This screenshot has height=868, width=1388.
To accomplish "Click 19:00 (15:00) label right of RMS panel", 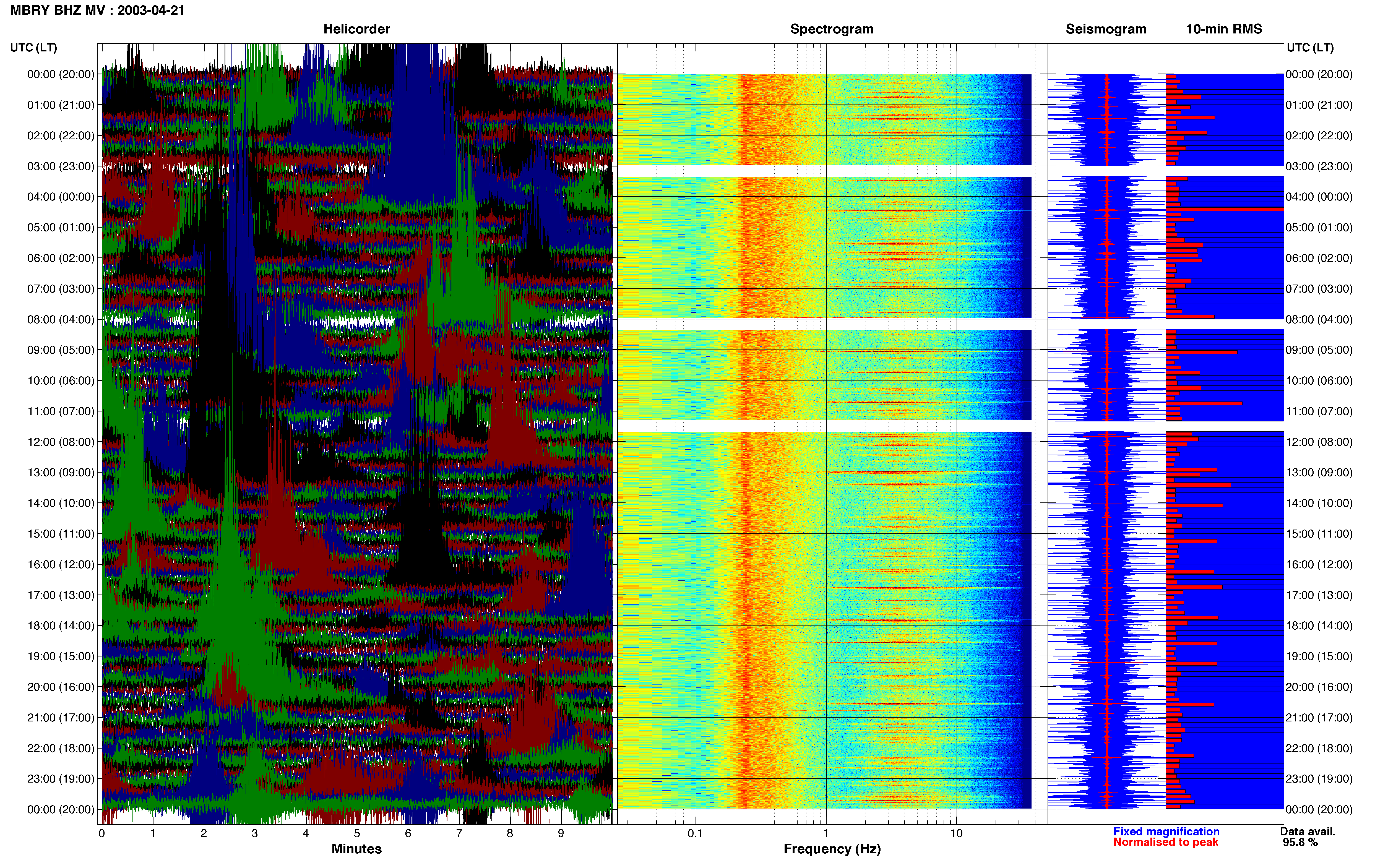I will tap(1319, 656).
